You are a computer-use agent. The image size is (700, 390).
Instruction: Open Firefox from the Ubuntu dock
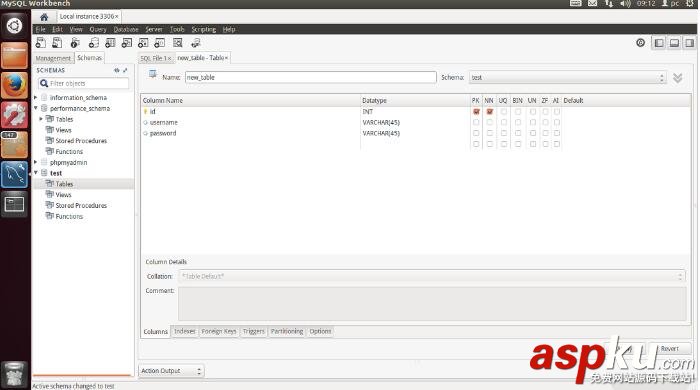tap(14, 85)
